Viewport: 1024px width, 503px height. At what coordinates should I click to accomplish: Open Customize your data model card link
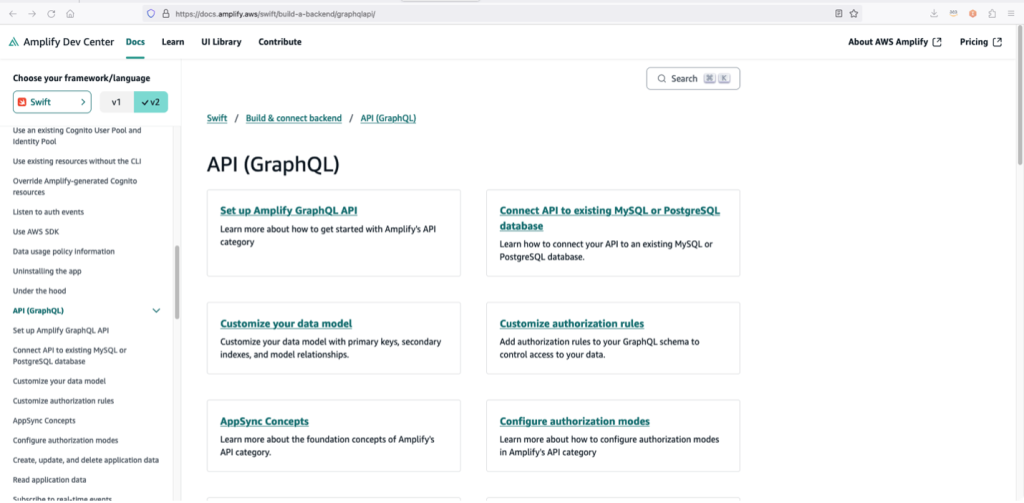point(286,323)
